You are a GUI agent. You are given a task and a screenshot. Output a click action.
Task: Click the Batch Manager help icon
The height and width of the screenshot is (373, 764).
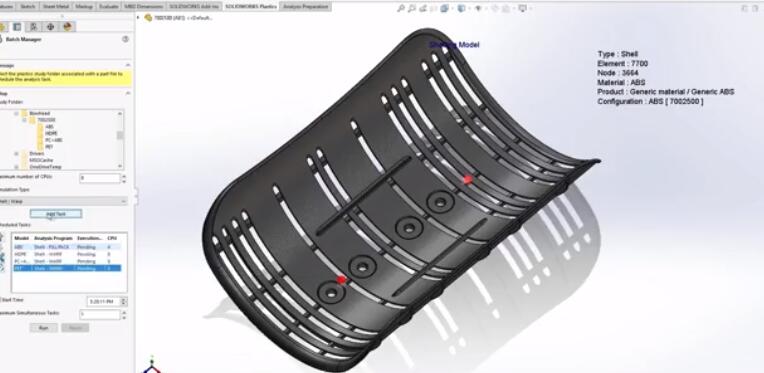pos(125,39)
